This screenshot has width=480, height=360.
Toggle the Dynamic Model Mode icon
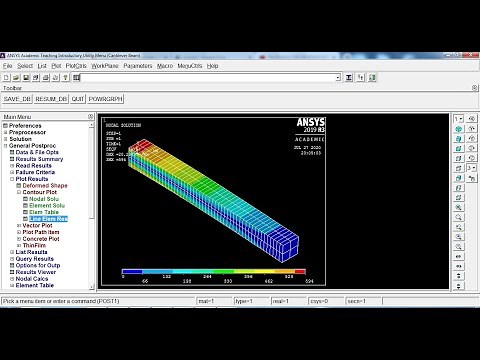click(x=472, y=178)
